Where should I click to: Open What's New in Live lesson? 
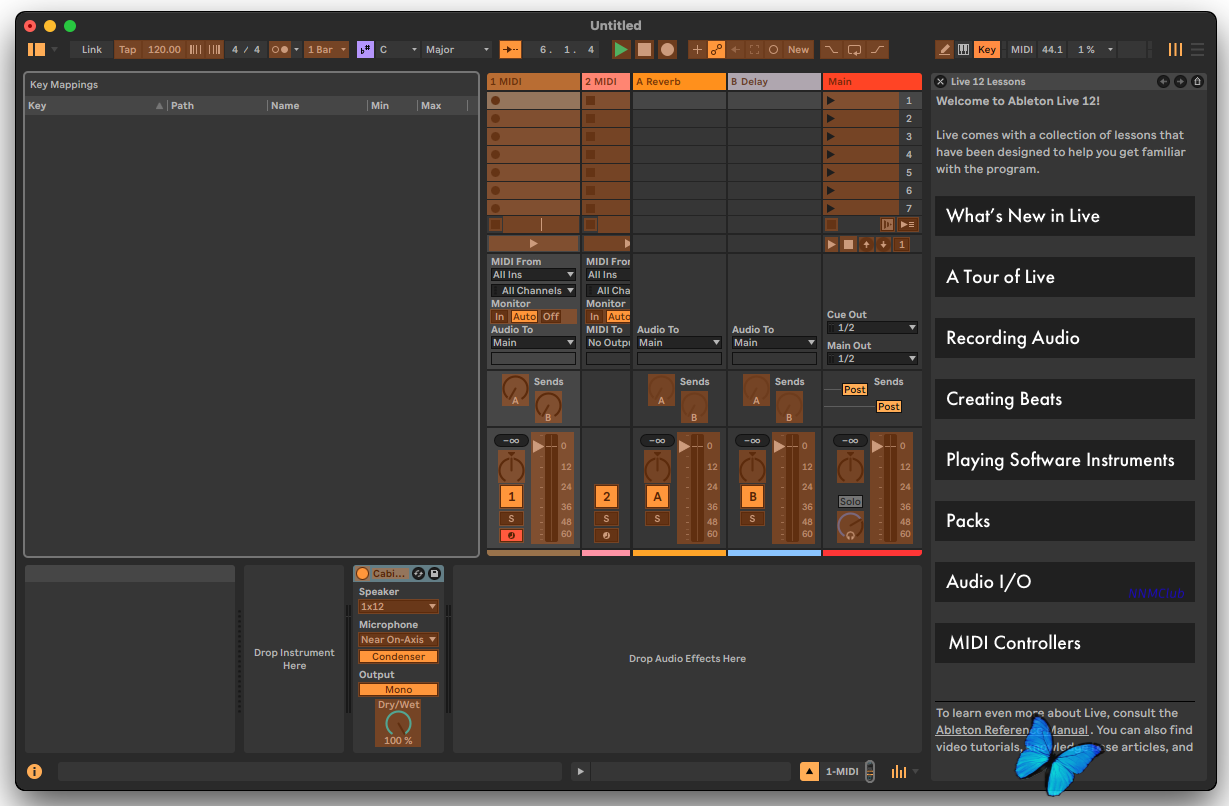point(1064,216)
